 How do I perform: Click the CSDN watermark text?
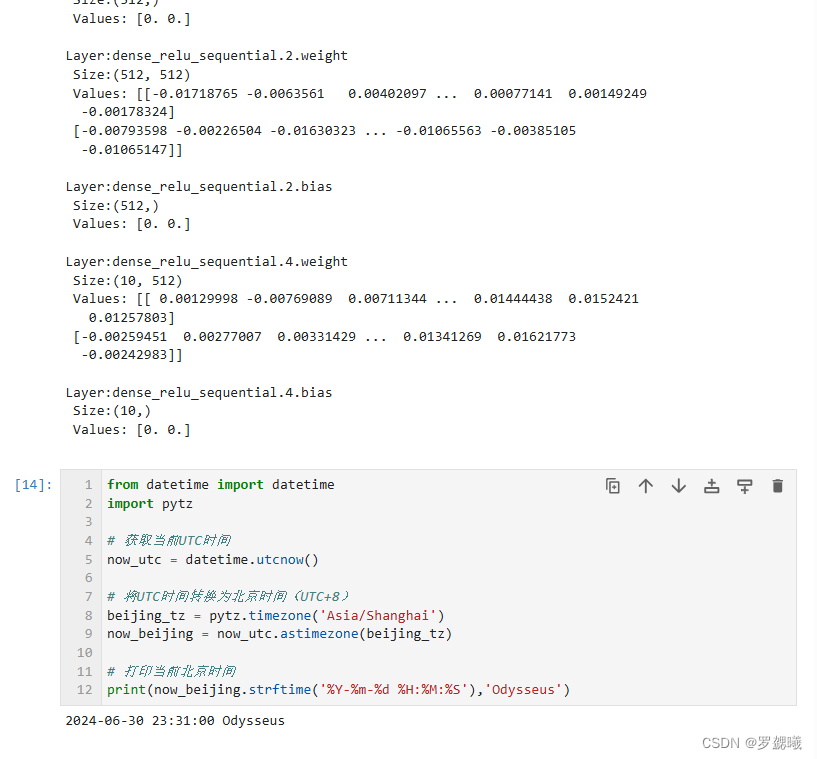coord(751,743)
